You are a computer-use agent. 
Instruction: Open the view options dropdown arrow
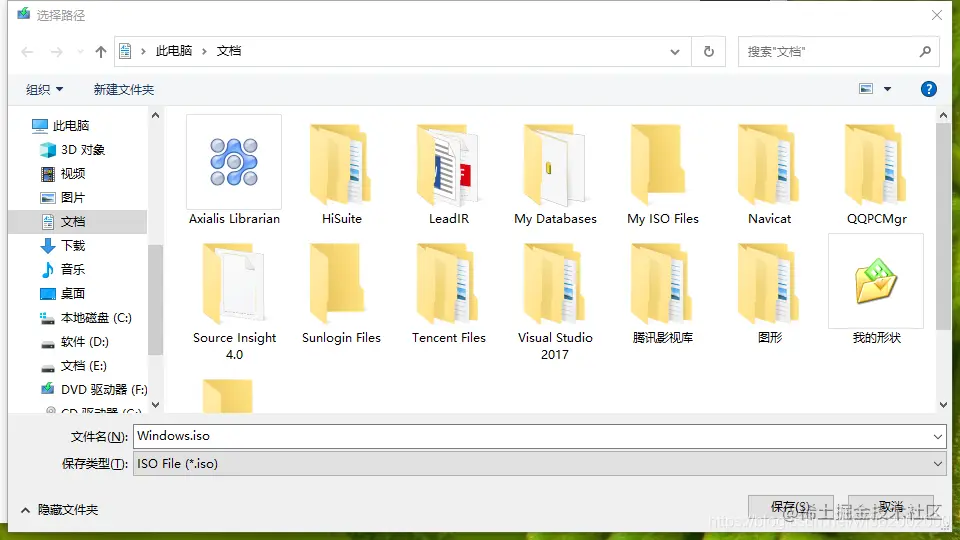coord(887,89)
